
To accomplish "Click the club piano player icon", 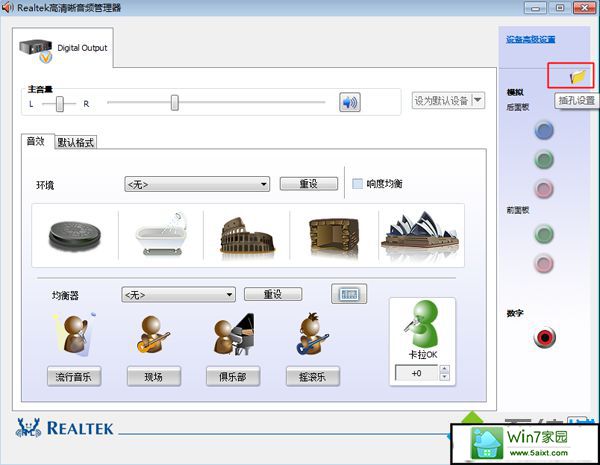I will (x=233, y=334).
